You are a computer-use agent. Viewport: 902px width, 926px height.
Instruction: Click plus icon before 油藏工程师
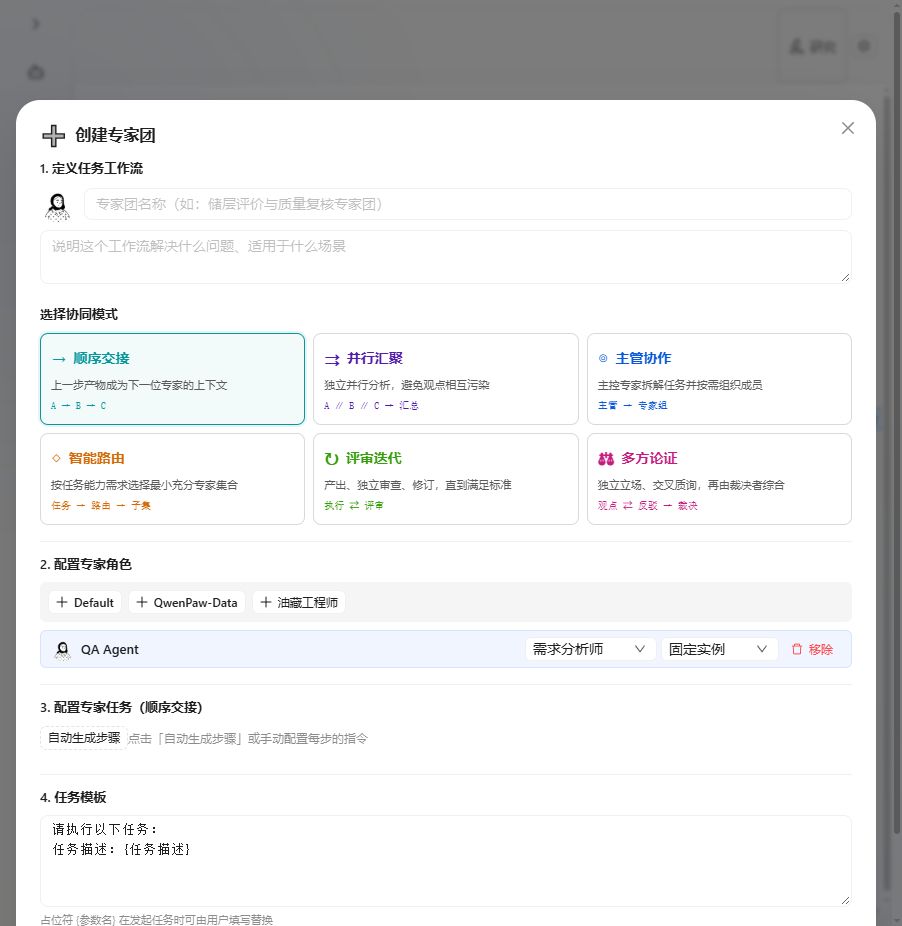(266, 602)
